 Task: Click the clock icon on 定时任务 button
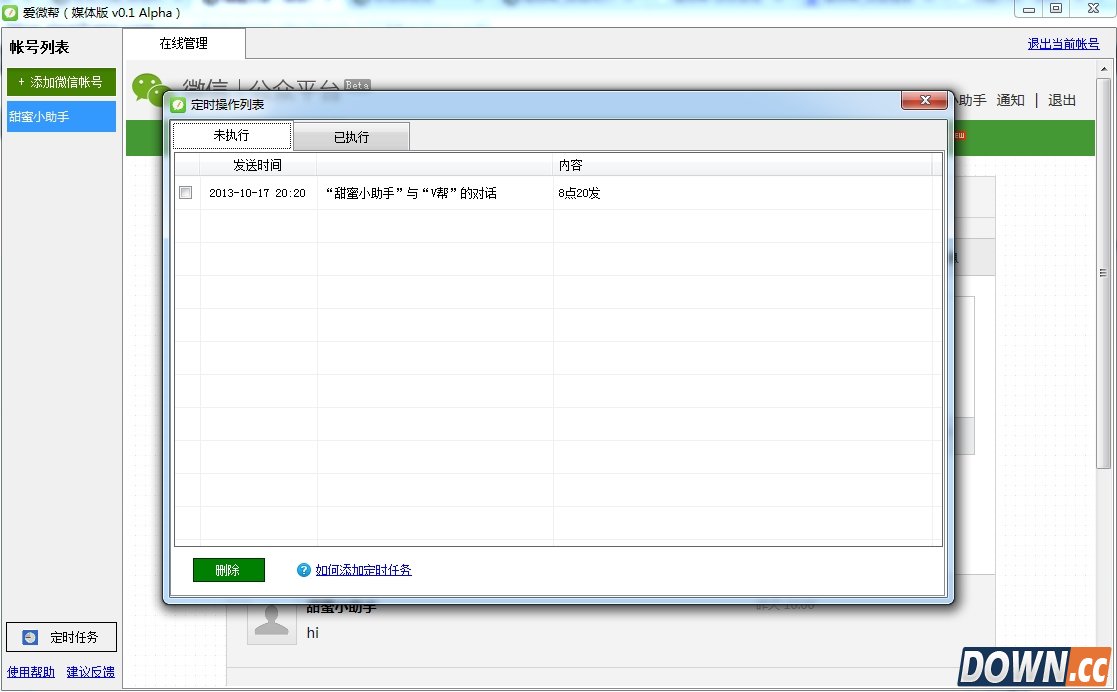click(x=31, y=637)
